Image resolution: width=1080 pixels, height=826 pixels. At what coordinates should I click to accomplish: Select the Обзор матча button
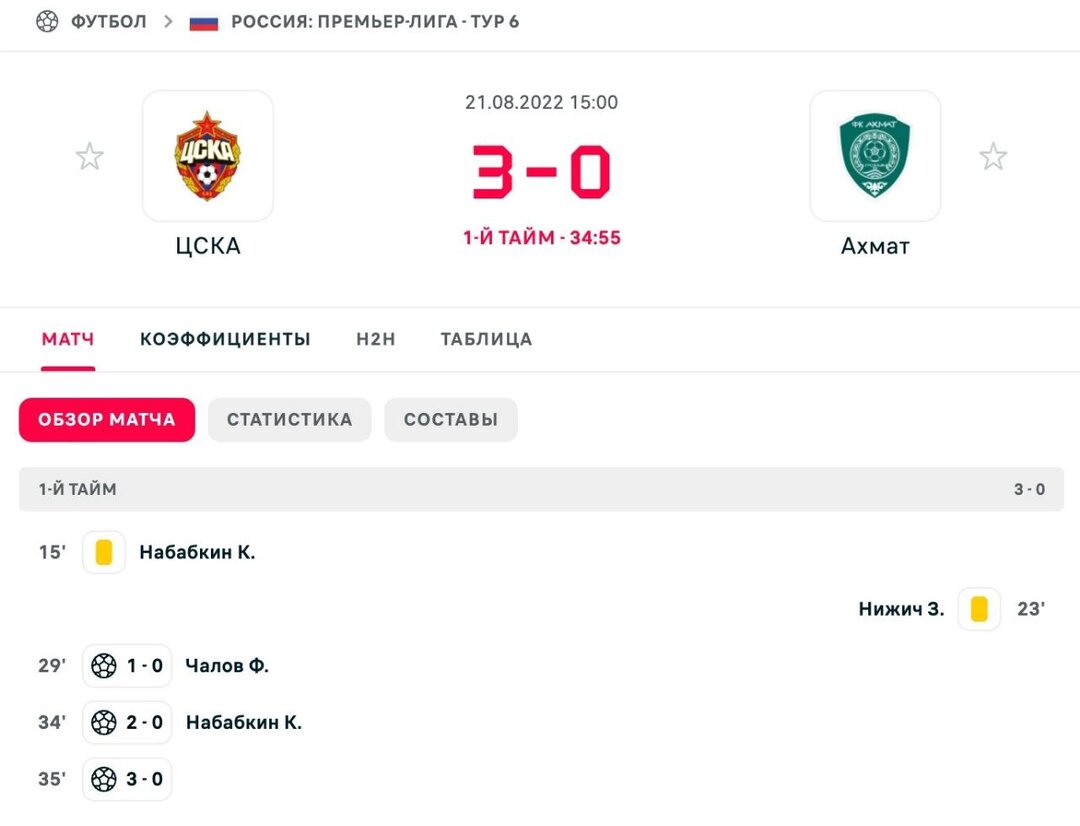pyautogui.click(x=107, y=420)
